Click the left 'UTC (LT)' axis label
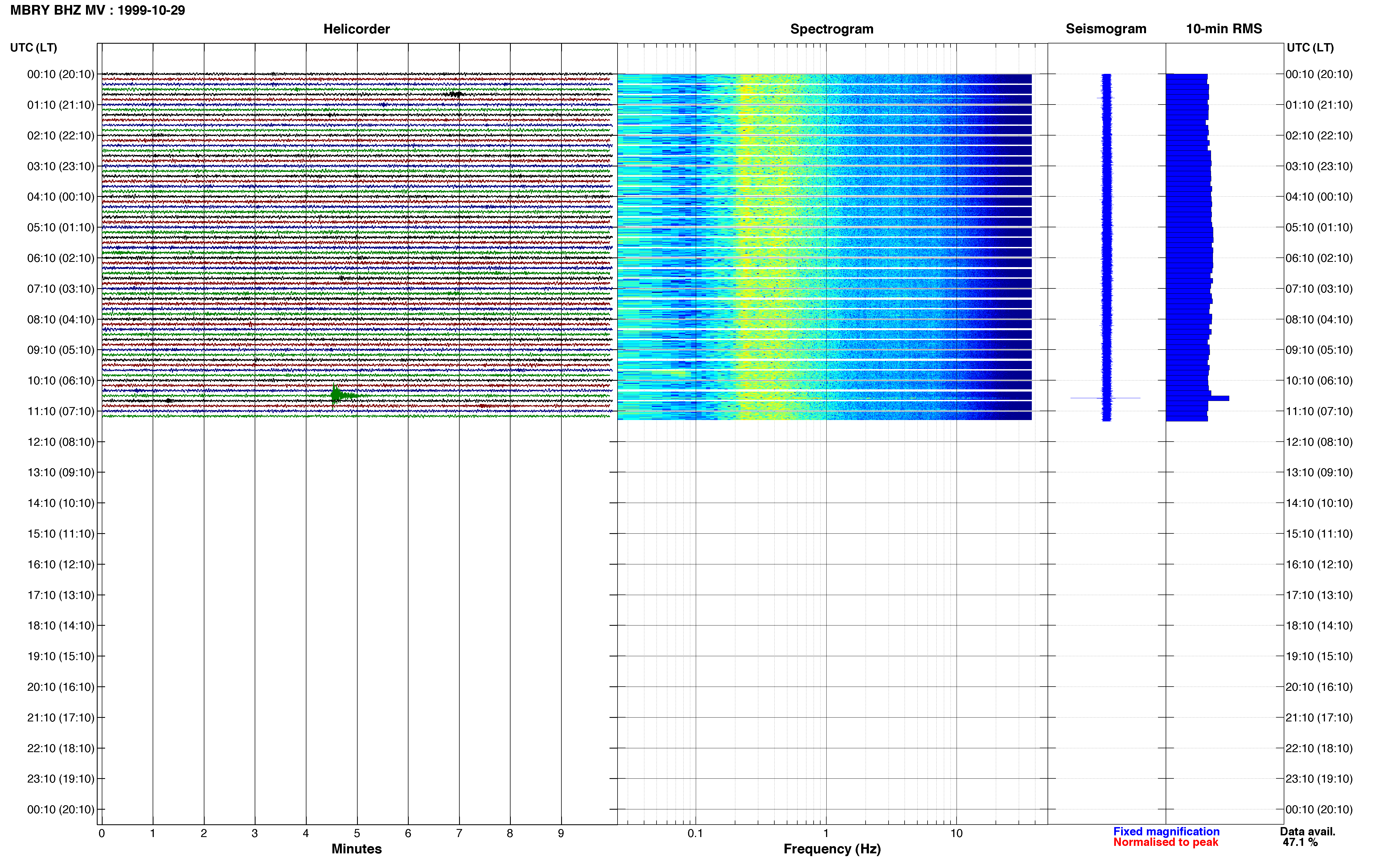The image size is (1388, 868). click(x=34, y=48)
